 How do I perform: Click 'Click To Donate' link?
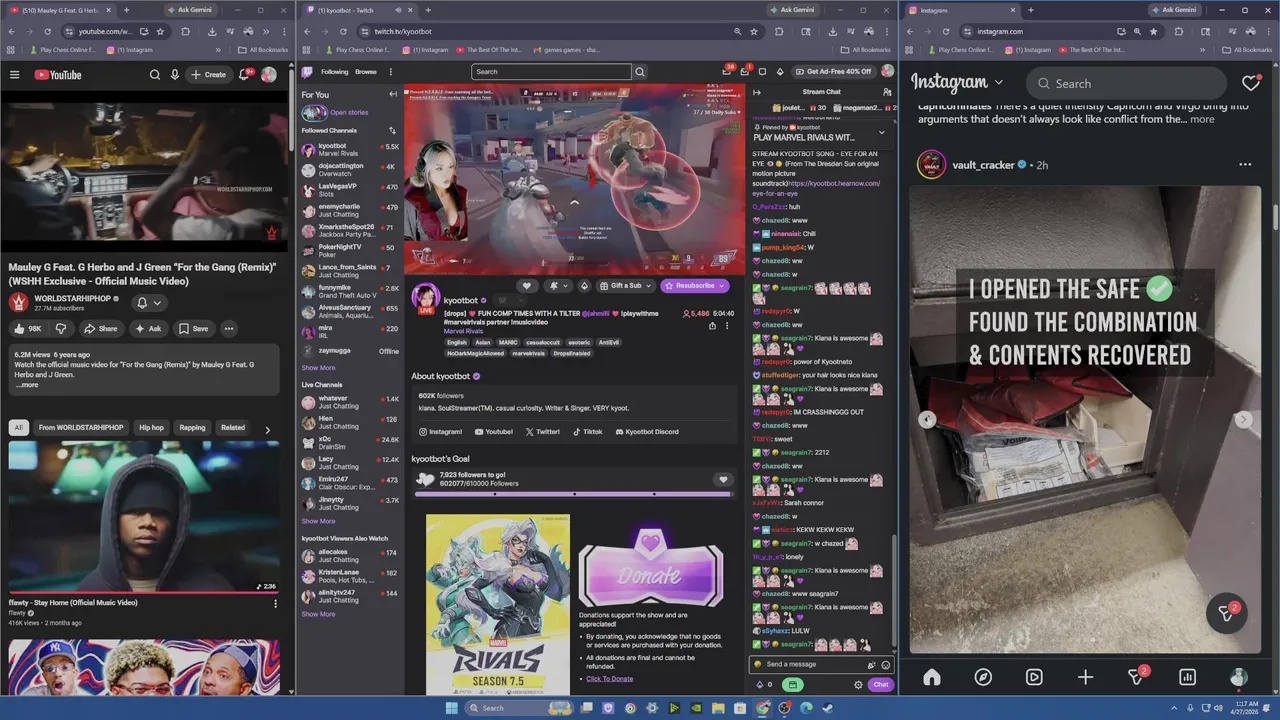(x=609, y=679)
